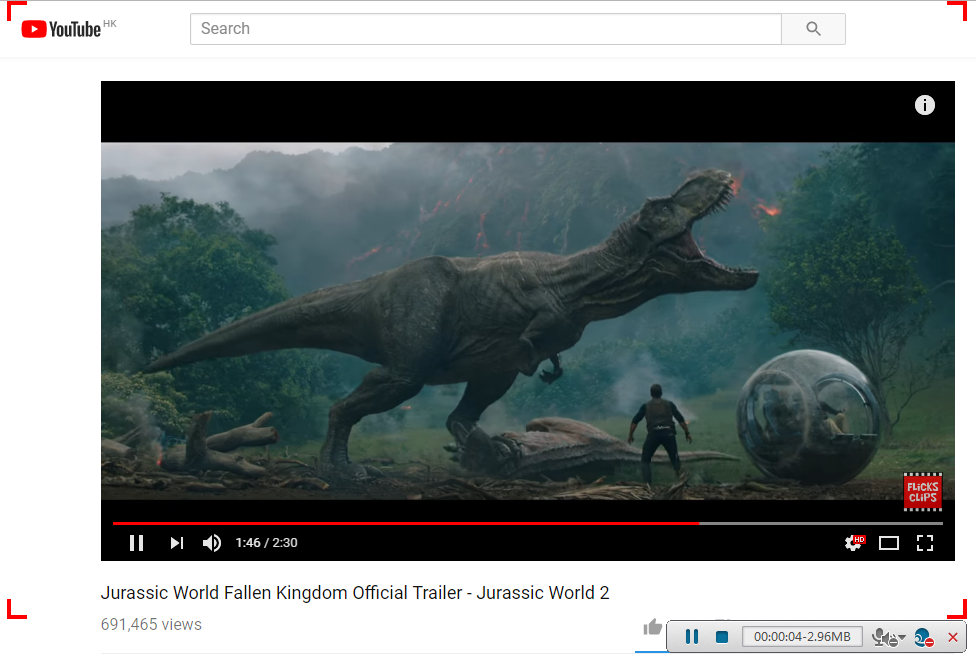Image resolution: width=976 pixels, height=660 pixels.
Task: Click inside the Search input field
Action: point(485,29)
